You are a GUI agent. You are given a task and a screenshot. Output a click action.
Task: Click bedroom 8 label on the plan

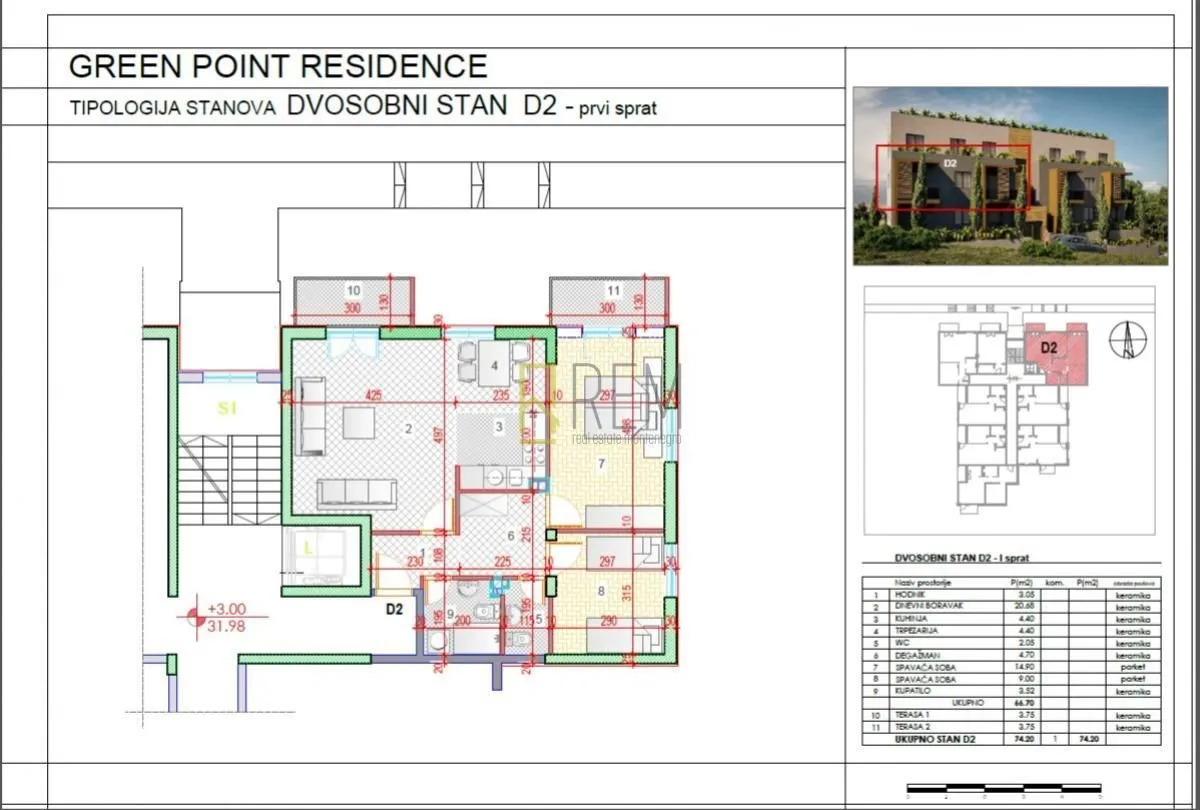coord(601,591)
